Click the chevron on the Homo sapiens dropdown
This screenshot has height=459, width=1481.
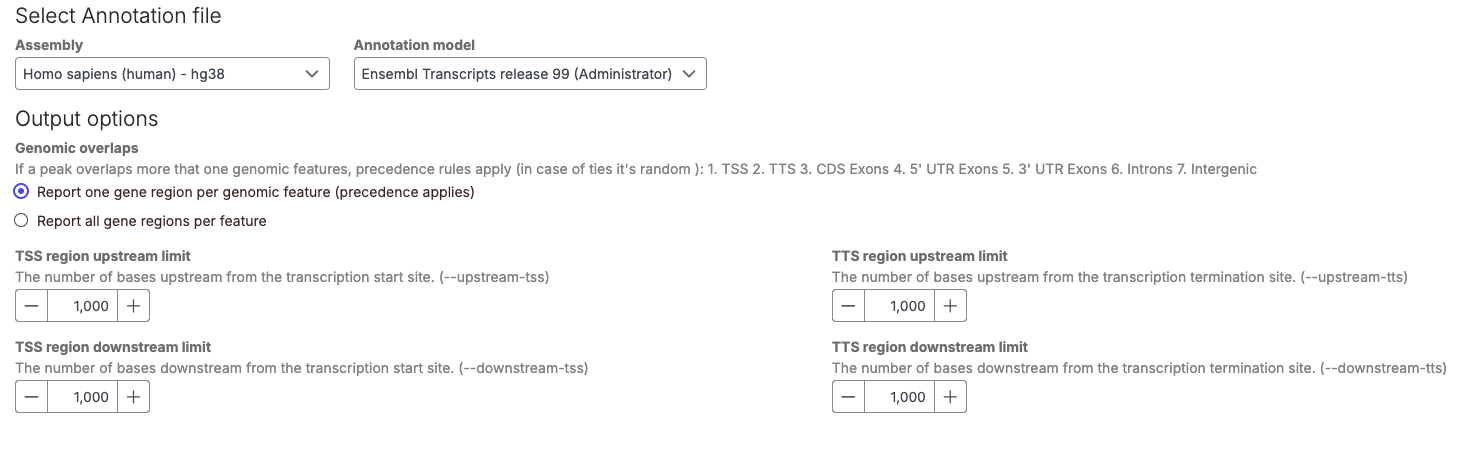coord(311,74)
